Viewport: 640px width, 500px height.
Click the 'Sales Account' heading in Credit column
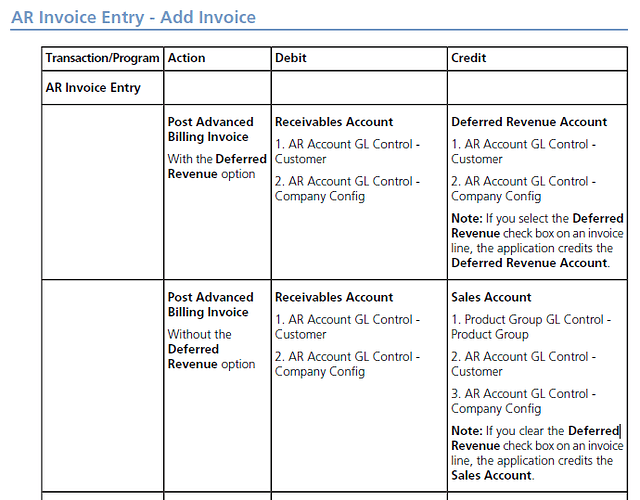coord(491,297)
